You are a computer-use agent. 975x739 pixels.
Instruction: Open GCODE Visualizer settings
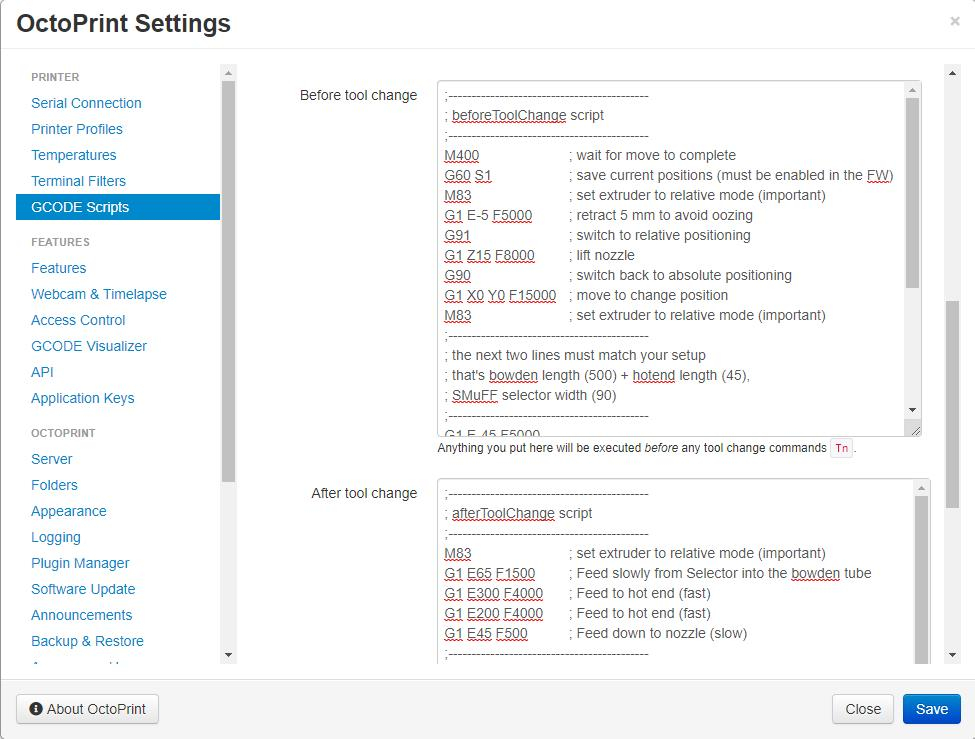pos(89,346)
